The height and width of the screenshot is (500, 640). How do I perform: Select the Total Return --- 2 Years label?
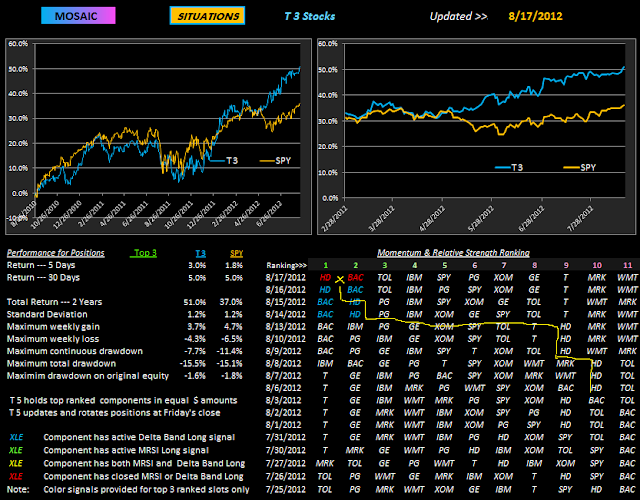(x=54, y=302)
